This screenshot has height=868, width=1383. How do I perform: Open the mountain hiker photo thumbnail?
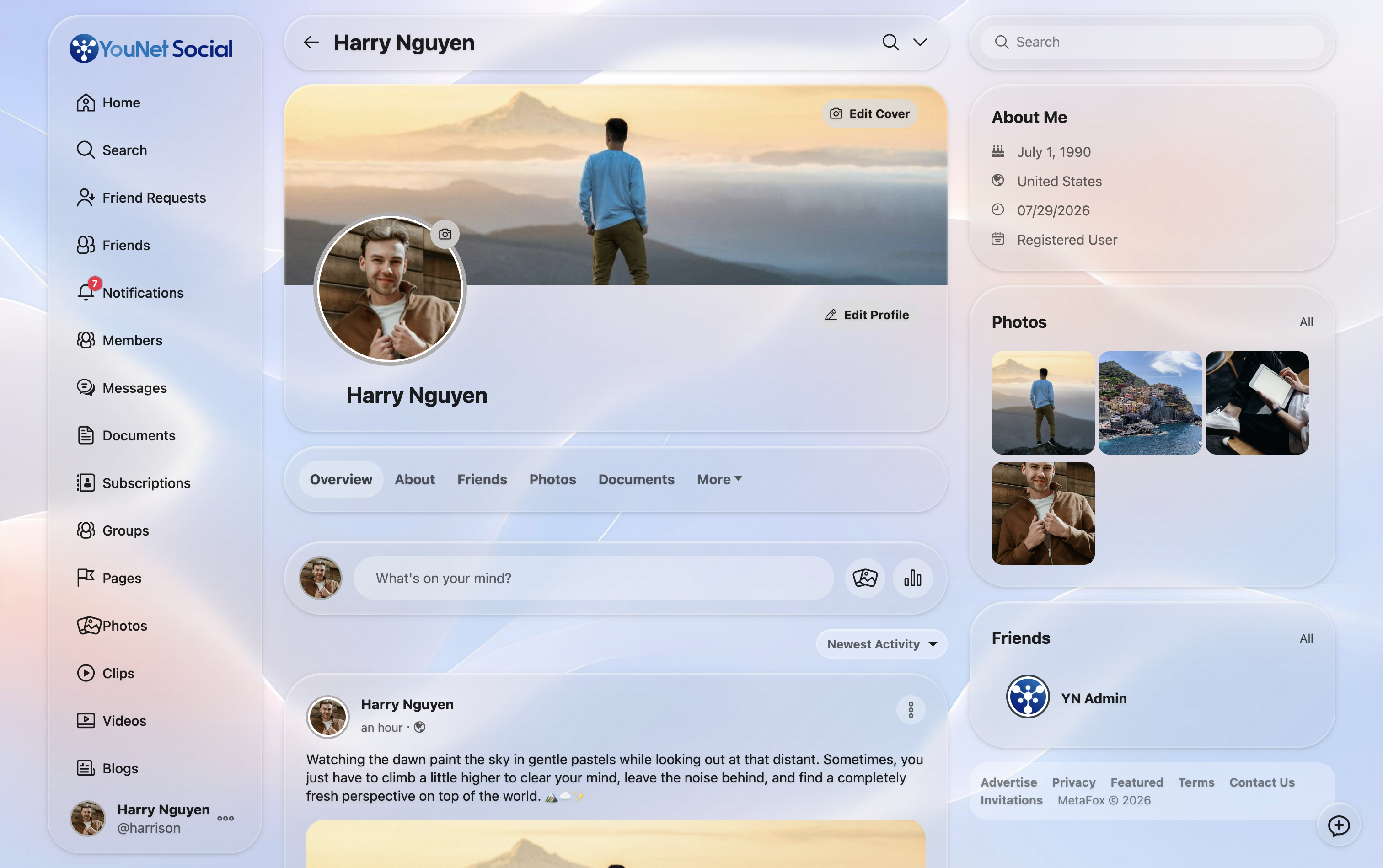pyautogui.click(x=1043, y=403)
